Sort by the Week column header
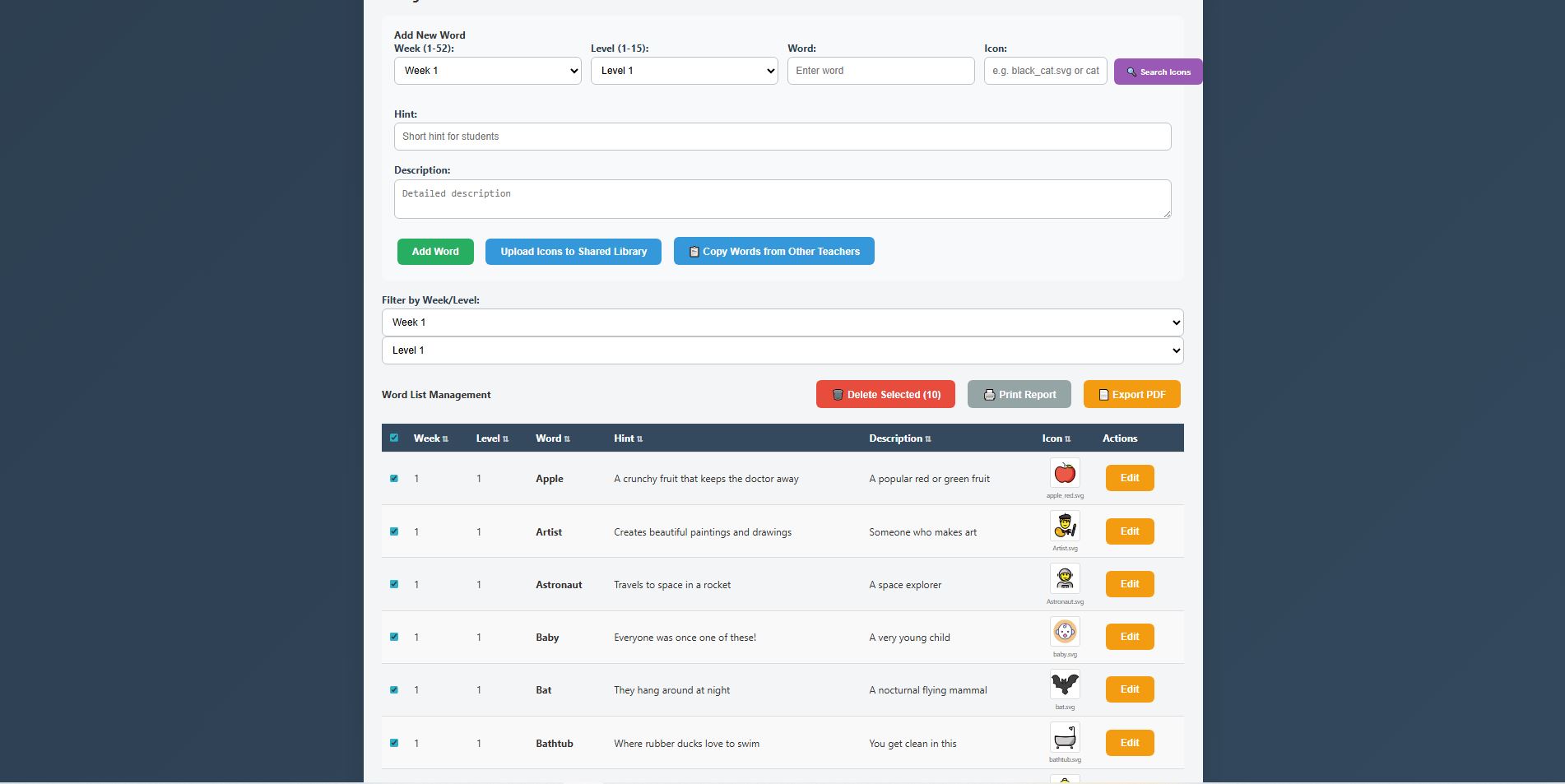 point(430,438)
